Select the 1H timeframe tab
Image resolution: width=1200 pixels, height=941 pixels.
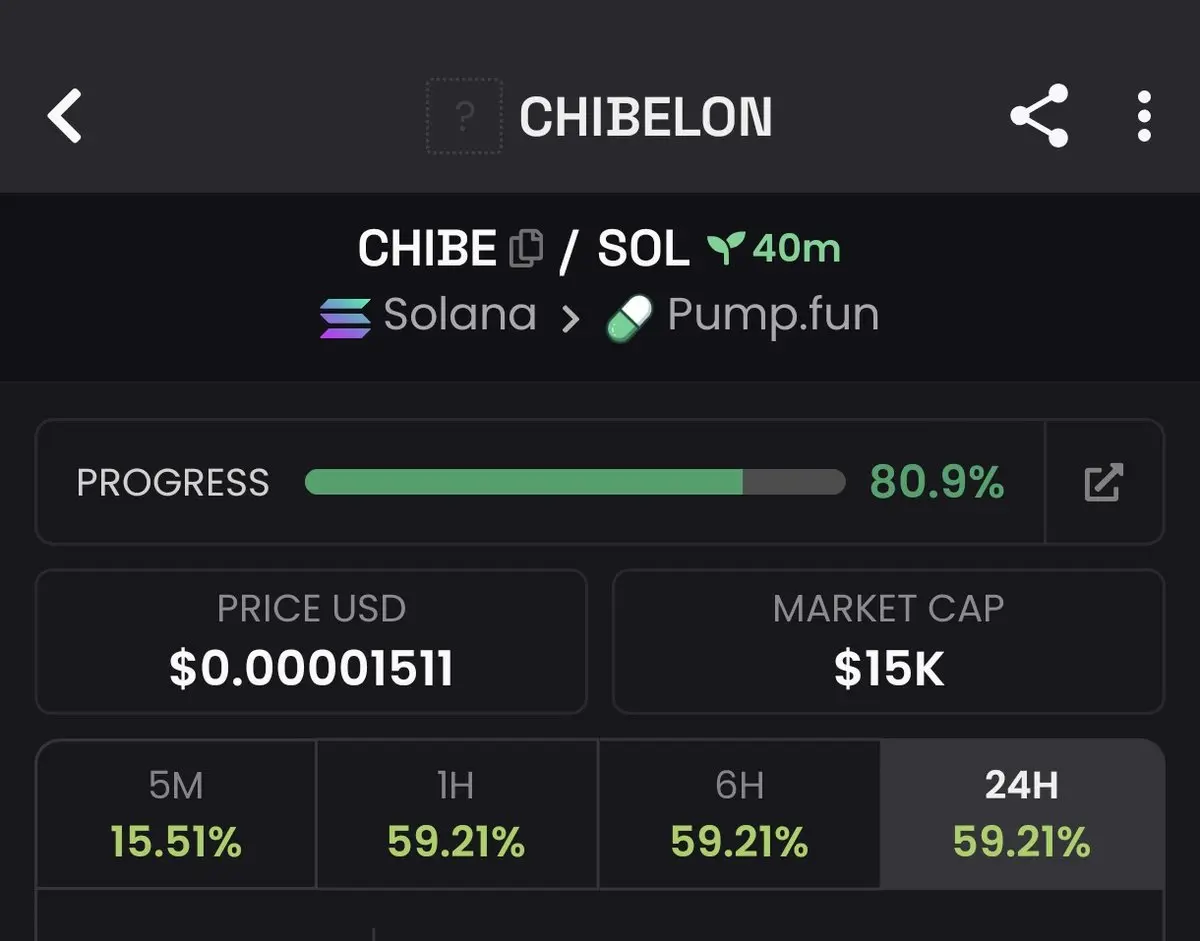coord(456,814)
